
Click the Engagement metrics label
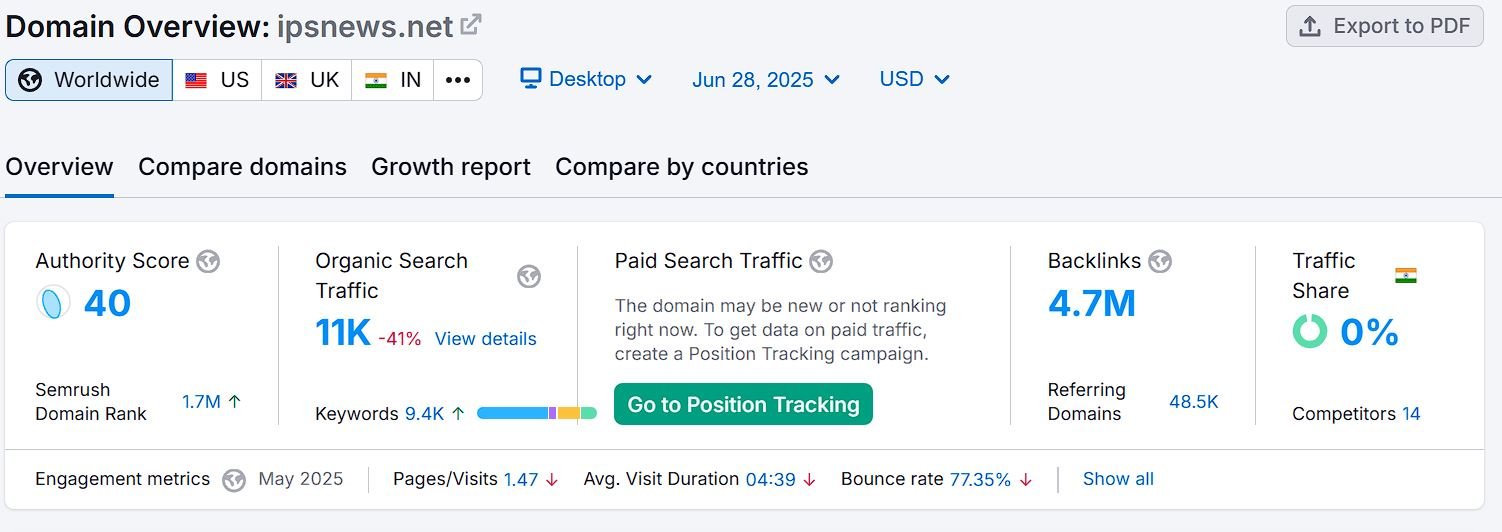pyautogui.click(x=123, y=479)
